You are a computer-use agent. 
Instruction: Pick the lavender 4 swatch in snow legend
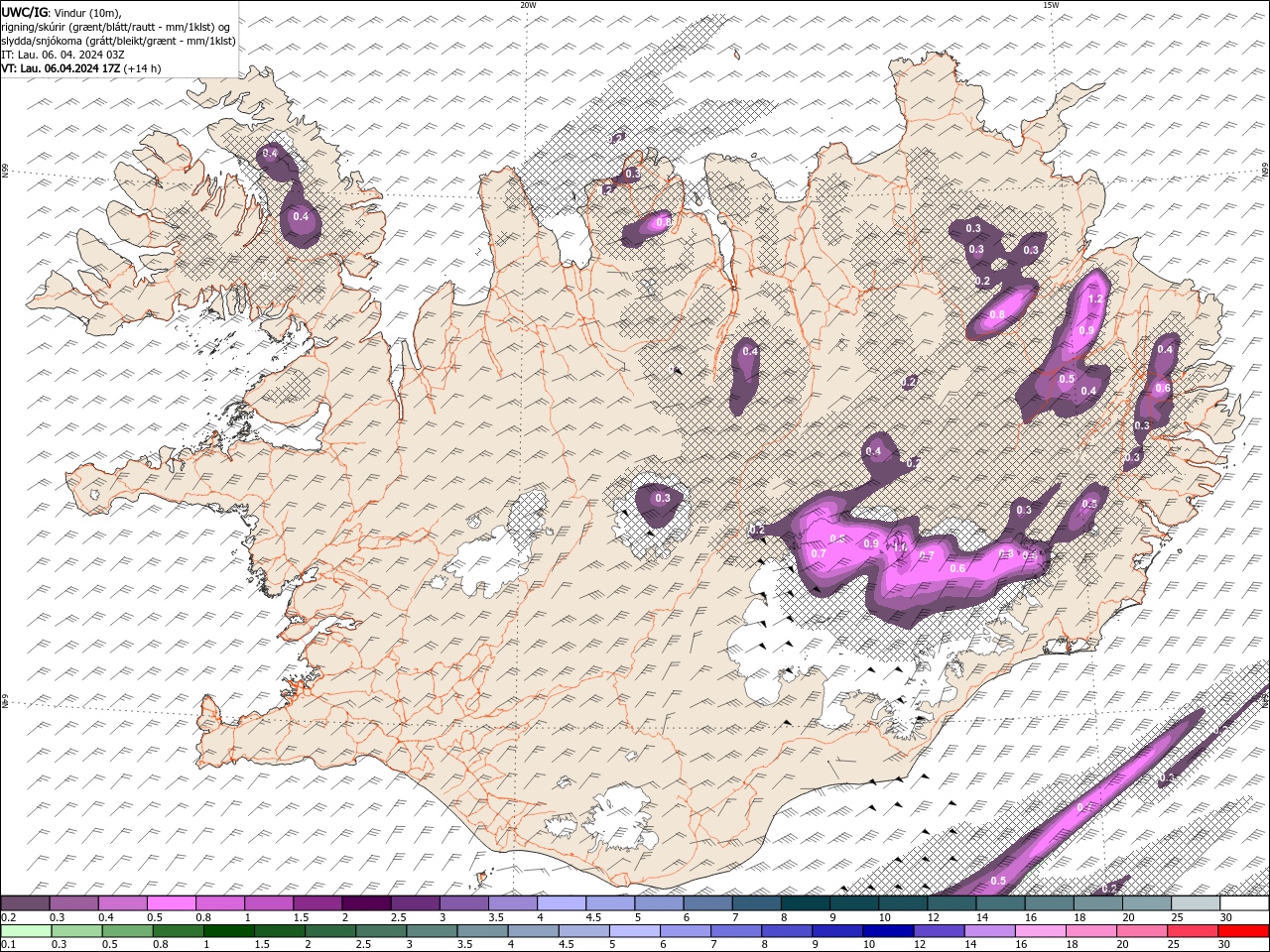point(562,903)
